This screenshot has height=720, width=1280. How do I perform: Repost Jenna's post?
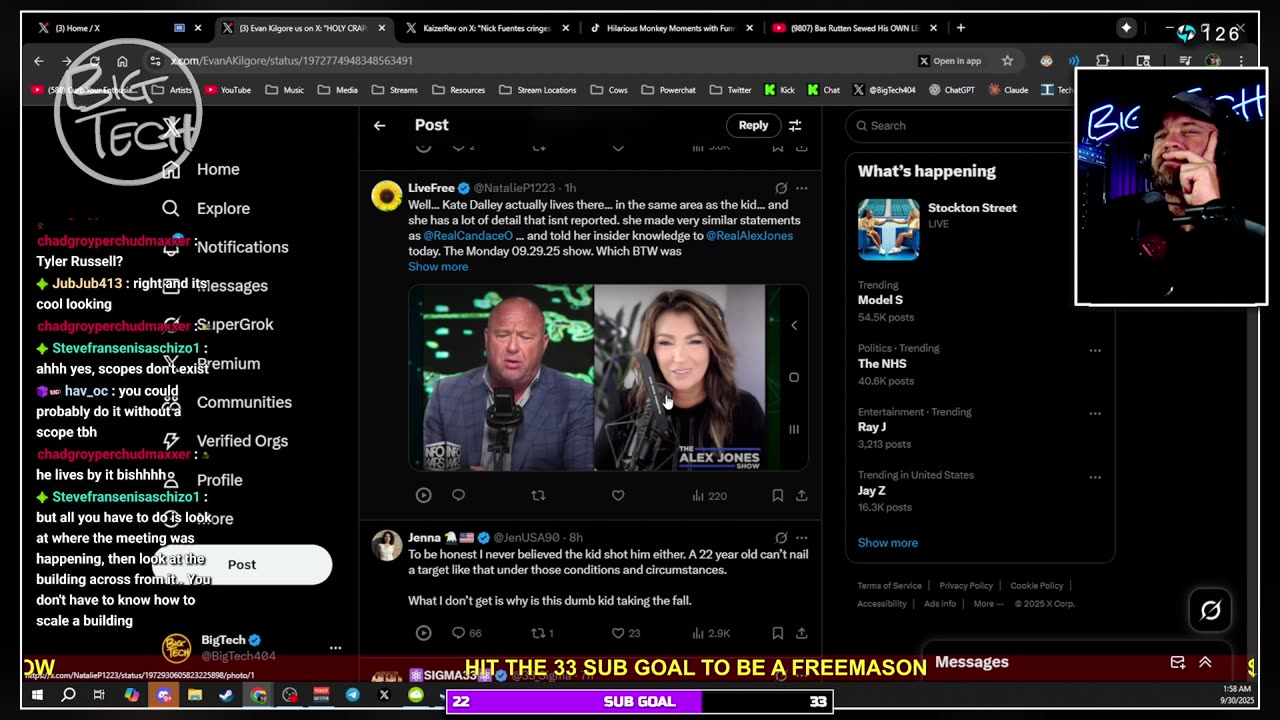point(542,633)
